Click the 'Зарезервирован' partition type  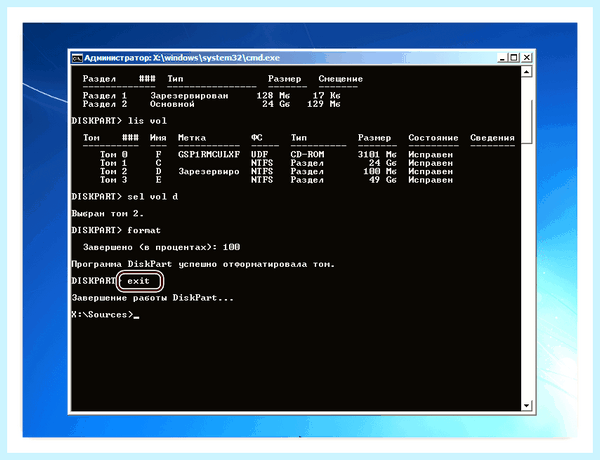pyautogui.click(x=189, y=96)
